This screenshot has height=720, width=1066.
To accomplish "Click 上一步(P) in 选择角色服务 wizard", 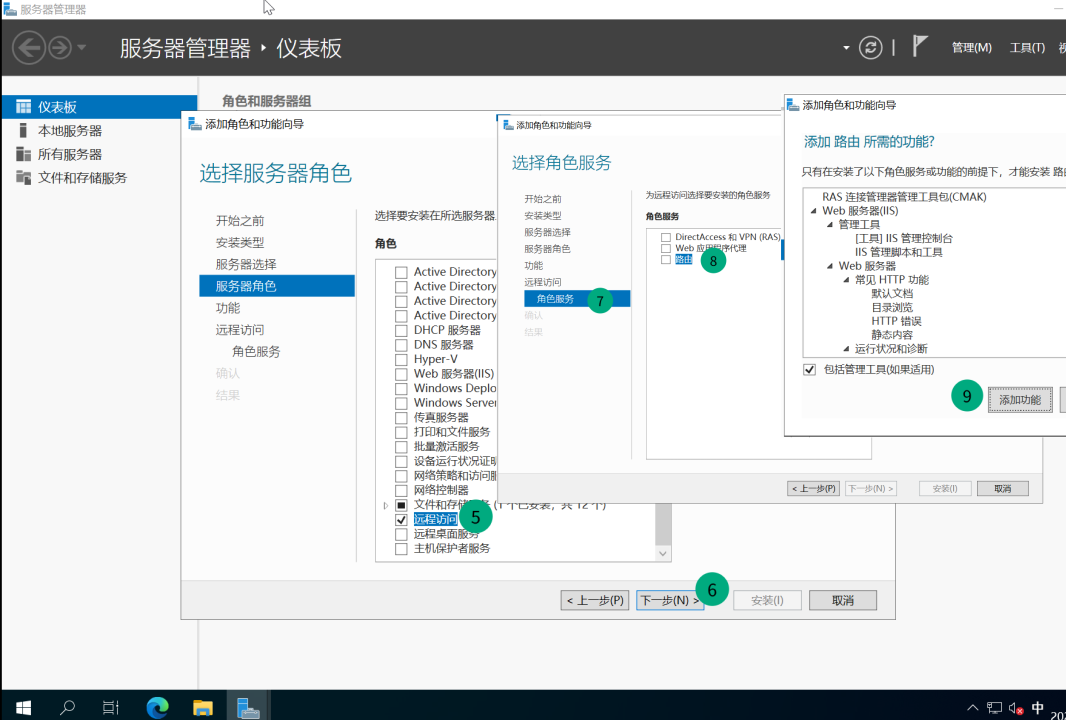I will coord(813,488).
